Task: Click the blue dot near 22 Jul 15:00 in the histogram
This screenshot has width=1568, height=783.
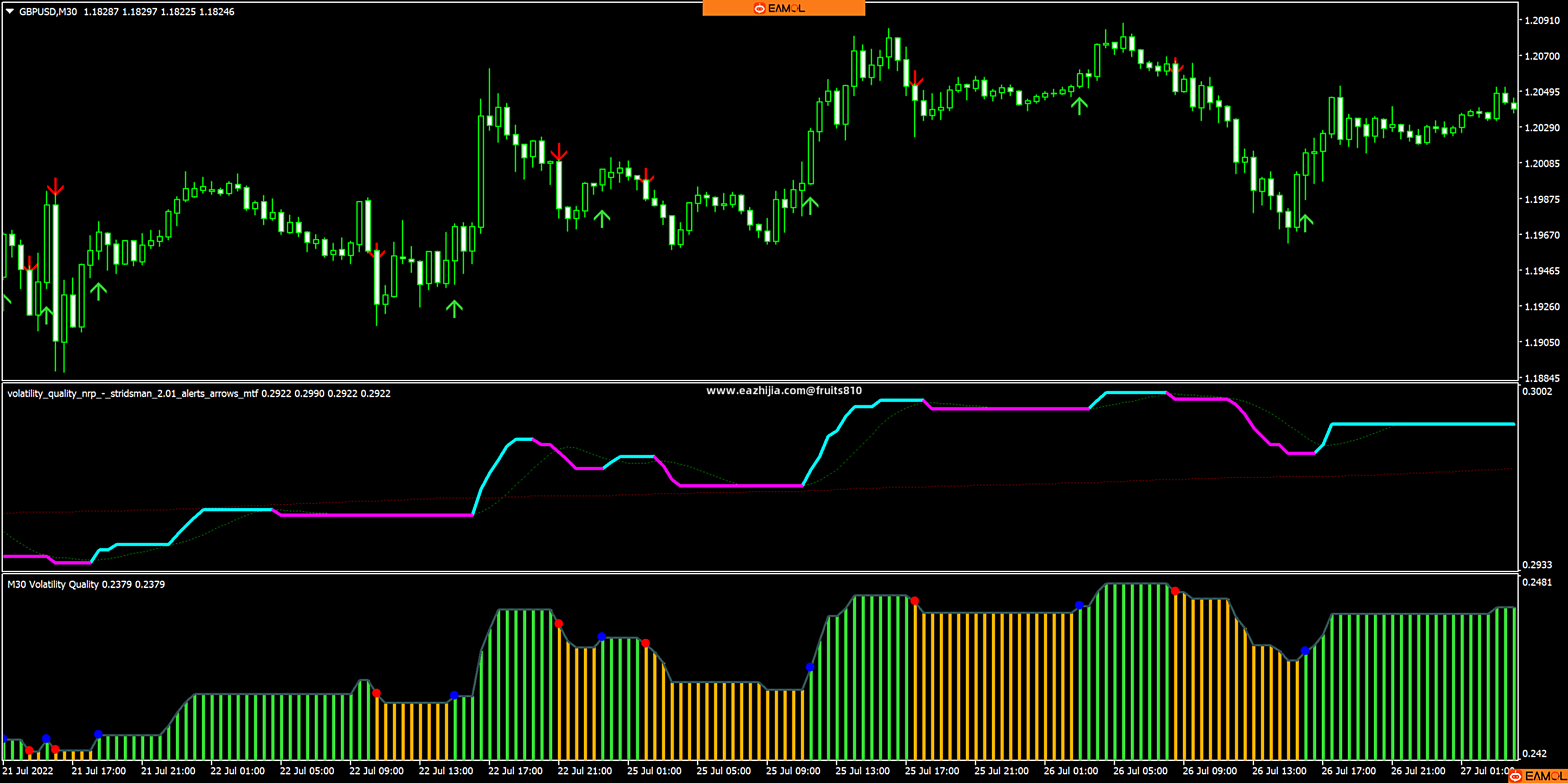Action: [x=454, y=695]
